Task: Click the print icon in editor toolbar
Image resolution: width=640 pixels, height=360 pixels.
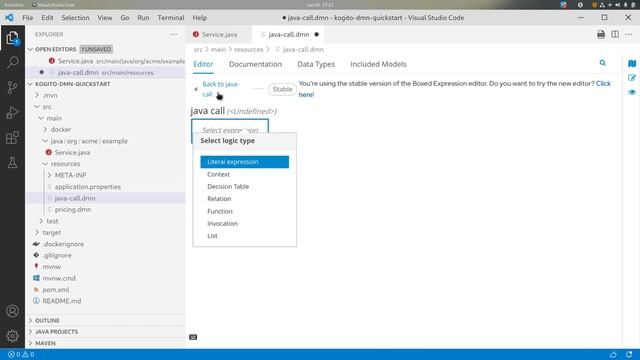Action: (601, 34)
